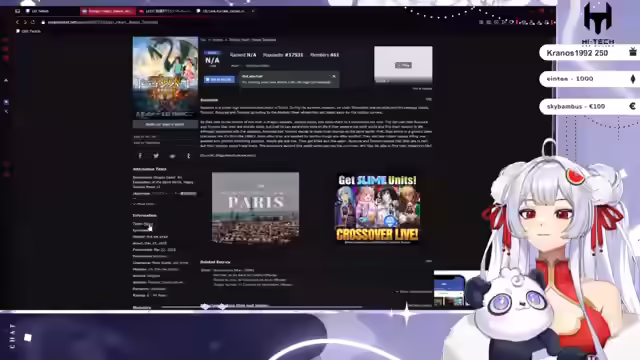640x360 pixels.
Task: Click the padlock icon in address bar
Action: tap(43, 22)
